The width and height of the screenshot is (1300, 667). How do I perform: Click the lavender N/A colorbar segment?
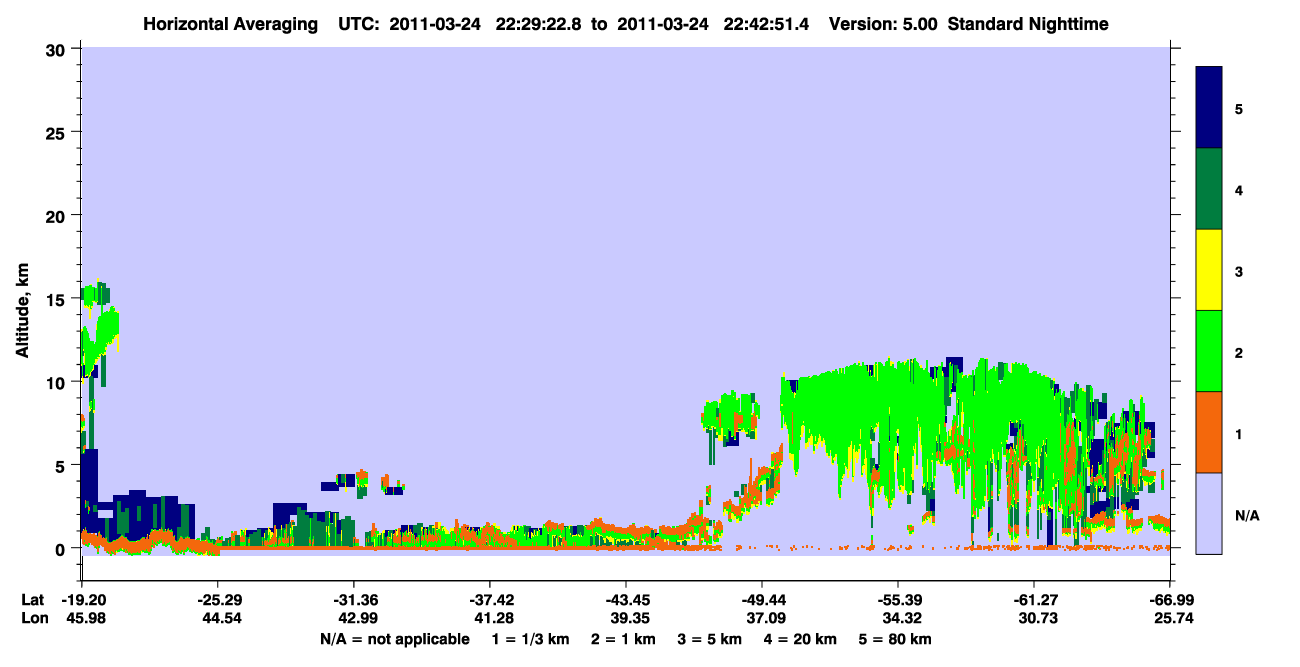[x=1209, y=513]
